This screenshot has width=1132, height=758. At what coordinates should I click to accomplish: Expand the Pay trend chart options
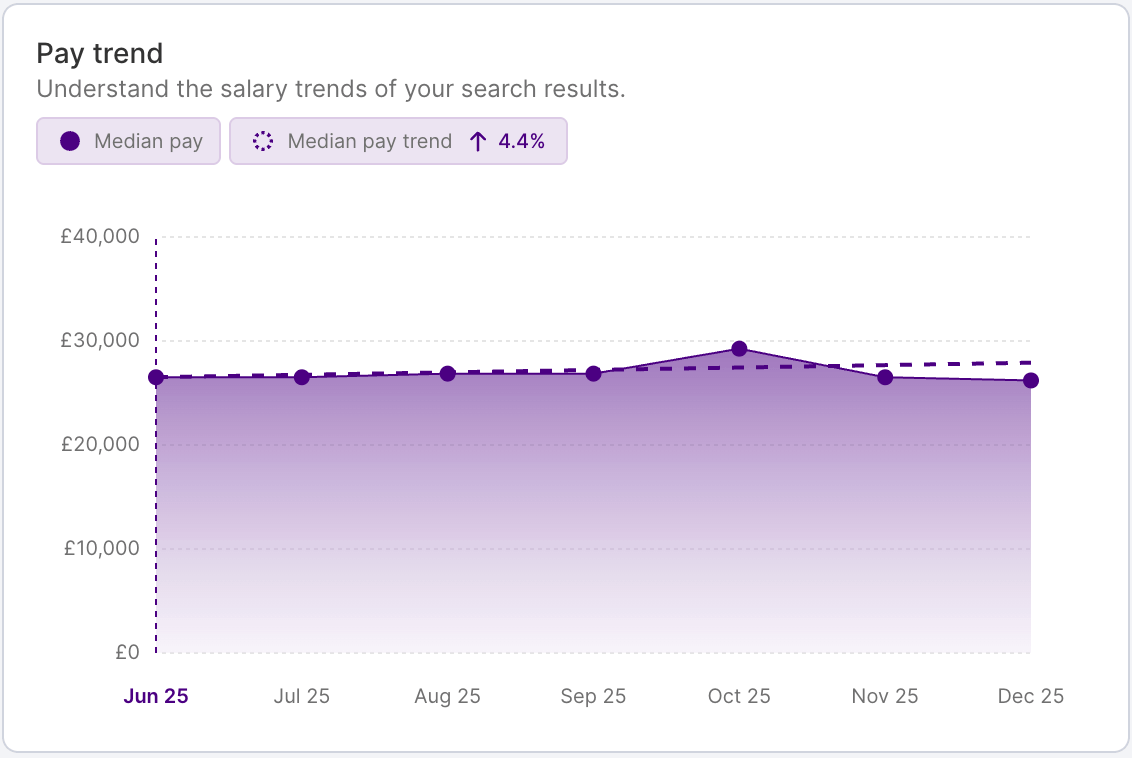[x=100, y=53]
